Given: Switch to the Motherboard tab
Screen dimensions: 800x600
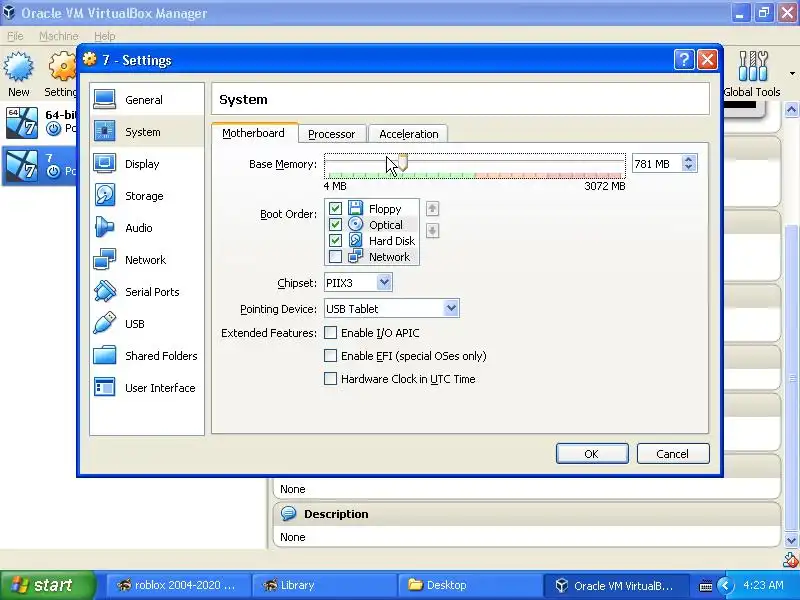Looking at the screenshot, I should point(254,133).
